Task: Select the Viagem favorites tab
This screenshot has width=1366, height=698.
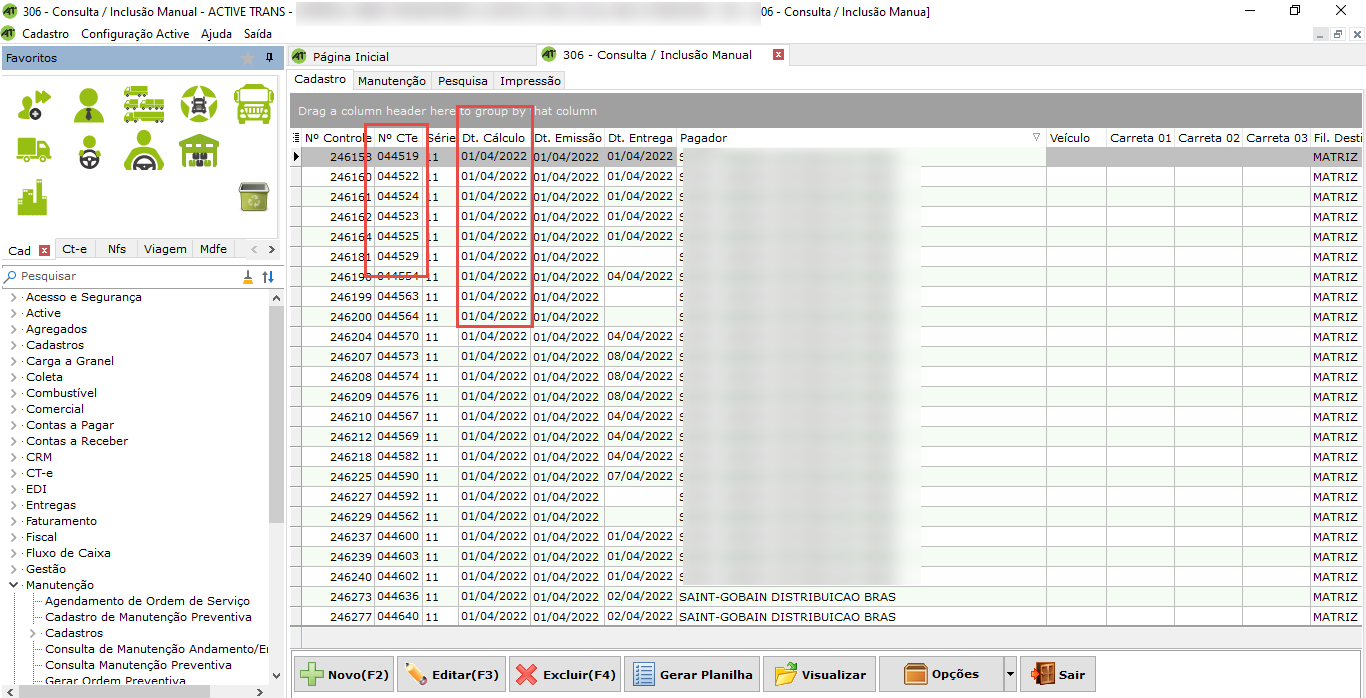Action: [164, 249]
